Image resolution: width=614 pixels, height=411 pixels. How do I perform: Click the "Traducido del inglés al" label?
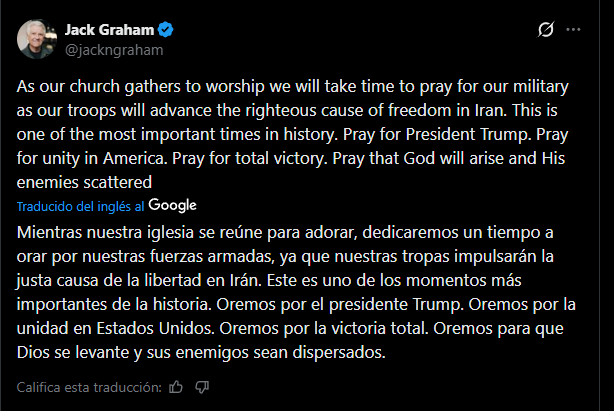click(80, 205)
